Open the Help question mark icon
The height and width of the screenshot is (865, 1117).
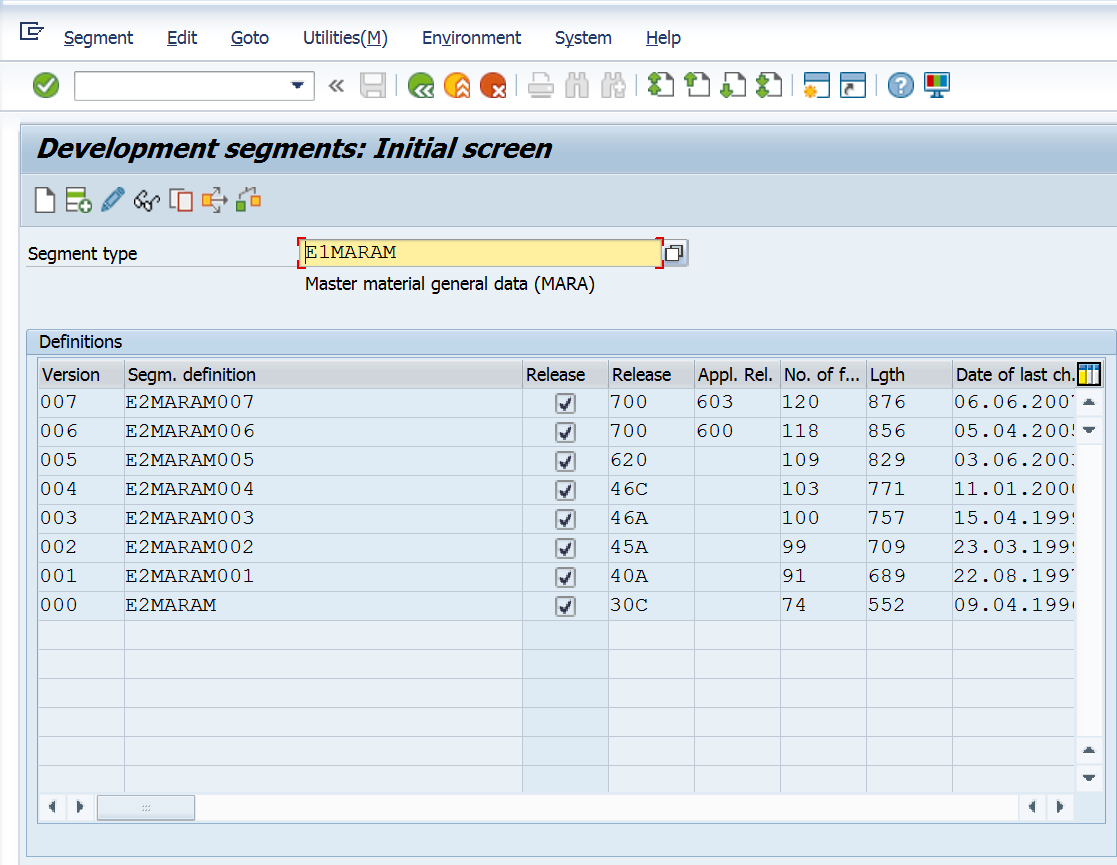point(901,86)
